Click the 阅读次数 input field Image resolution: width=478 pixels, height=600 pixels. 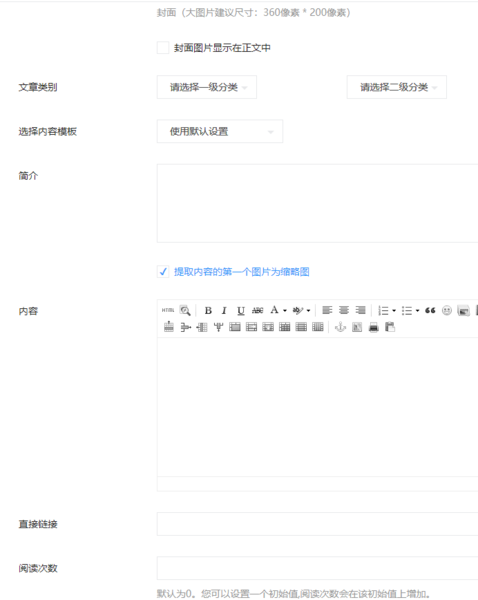317,568
